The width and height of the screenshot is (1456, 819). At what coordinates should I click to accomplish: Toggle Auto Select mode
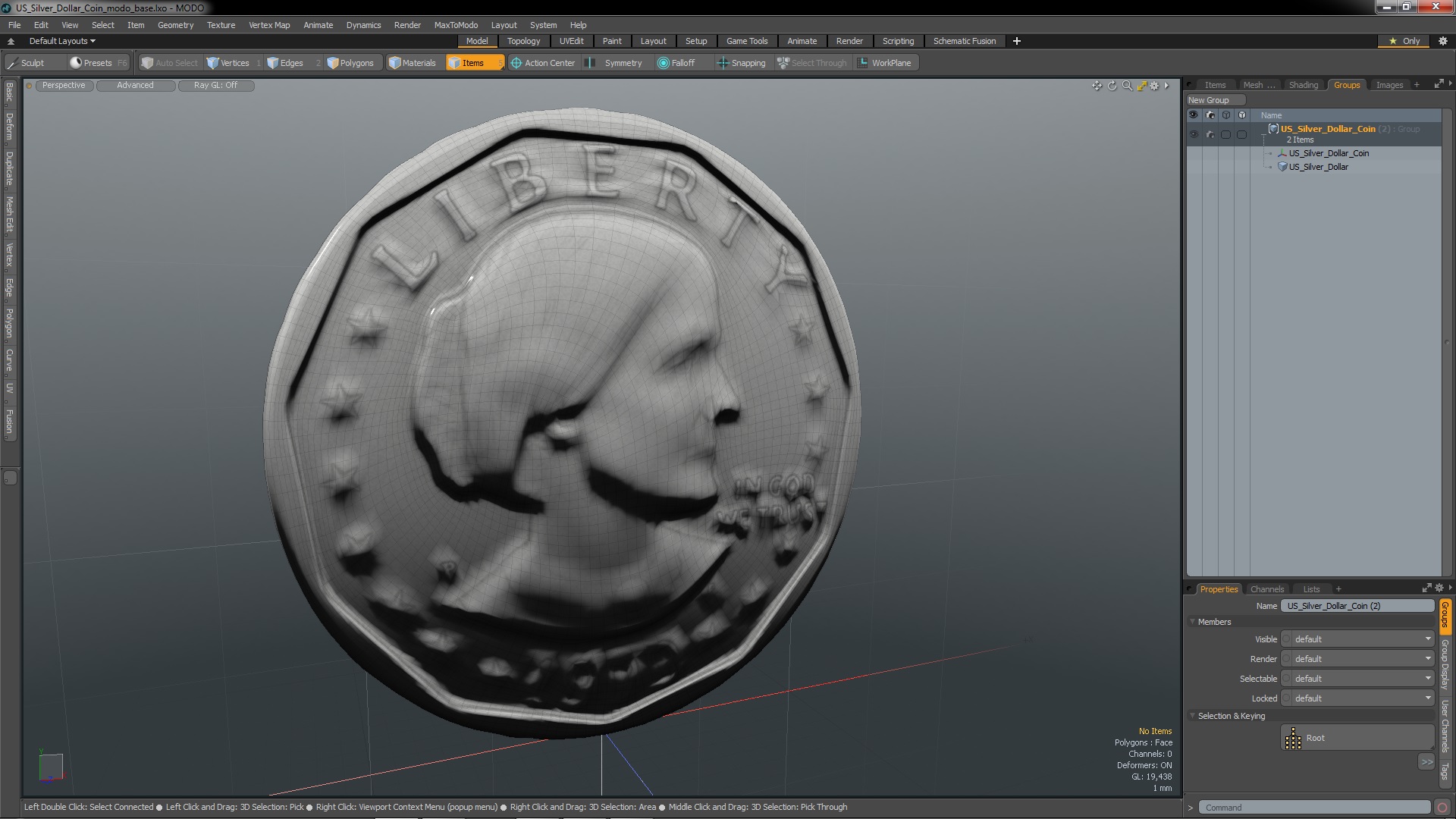click(169, 63)
